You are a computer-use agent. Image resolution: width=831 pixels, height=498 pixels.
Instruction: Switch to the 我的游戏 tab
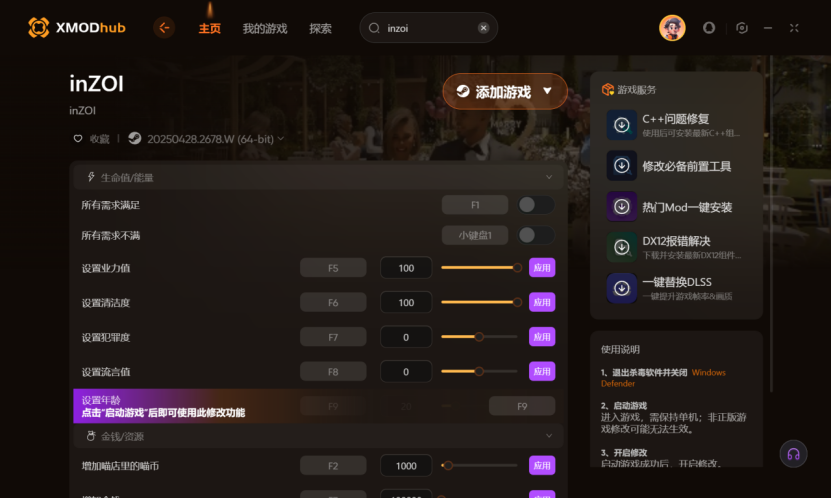265,28
